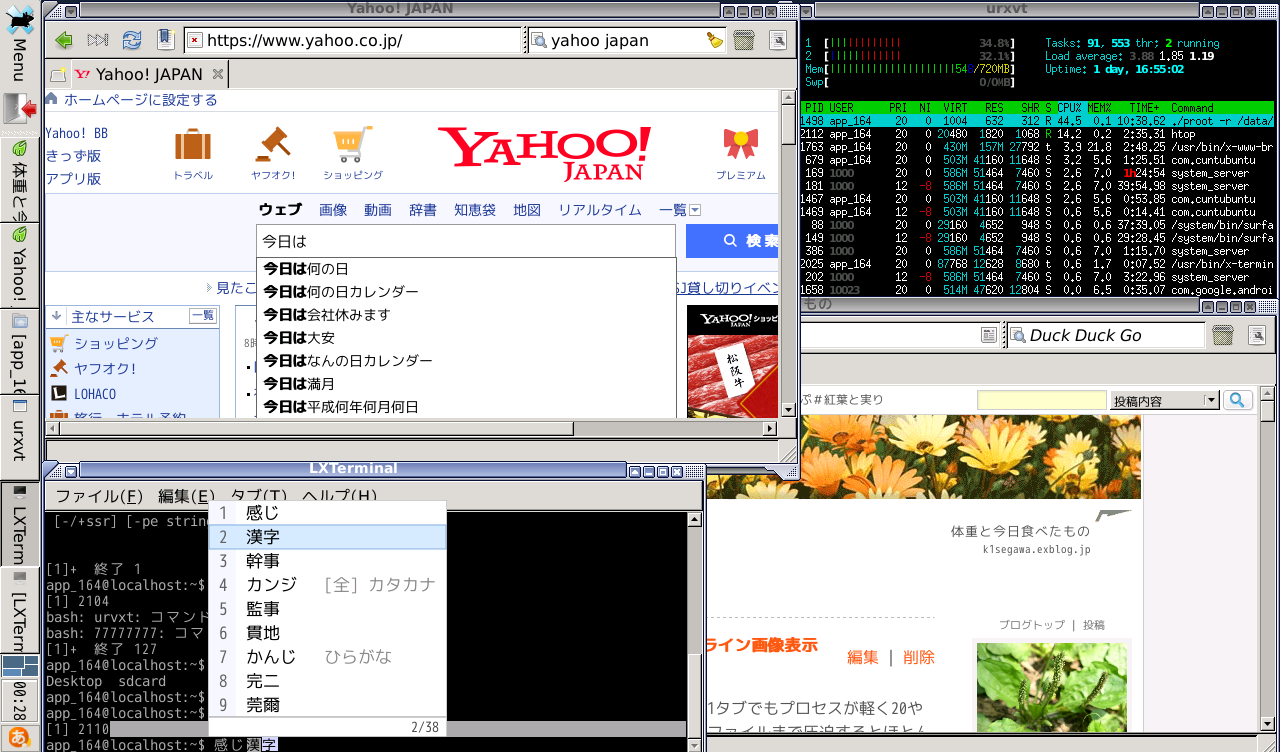Click the Yahoo search box containing 今日は
The height and width of the screenshot is (752, 1280).
click(466, 241)
